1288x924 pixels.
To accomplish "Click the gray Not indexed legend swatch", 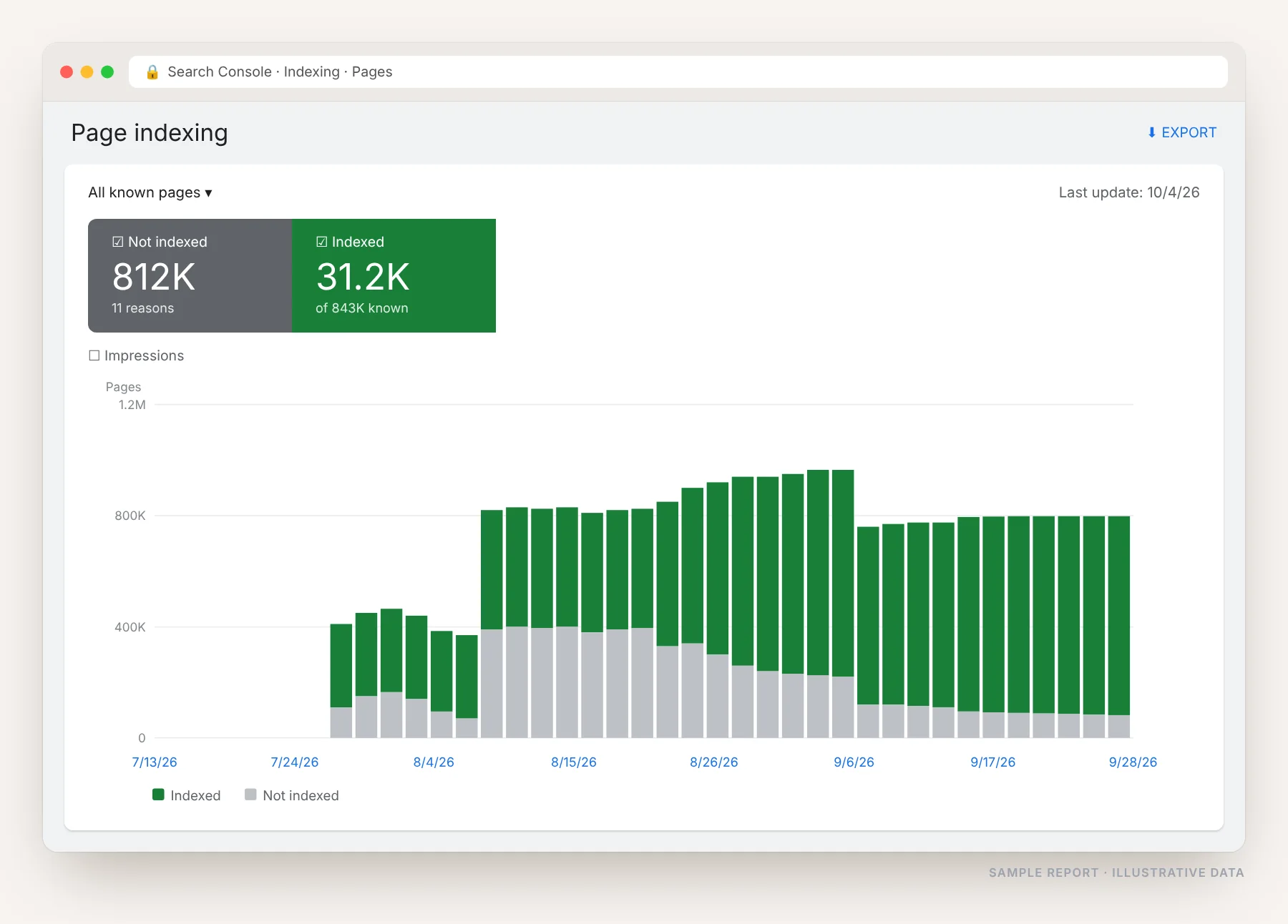I will pyautogui.click(x=250, y=795).
